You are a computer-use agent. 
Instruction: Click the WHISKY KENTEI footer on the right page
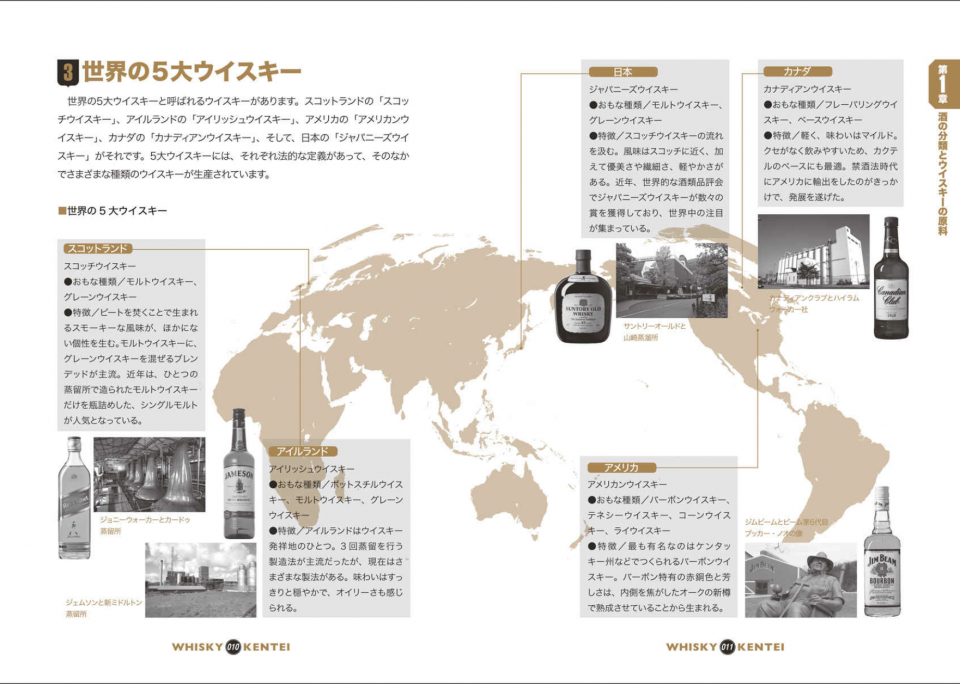pyautogui.click(x=725, y=647)
